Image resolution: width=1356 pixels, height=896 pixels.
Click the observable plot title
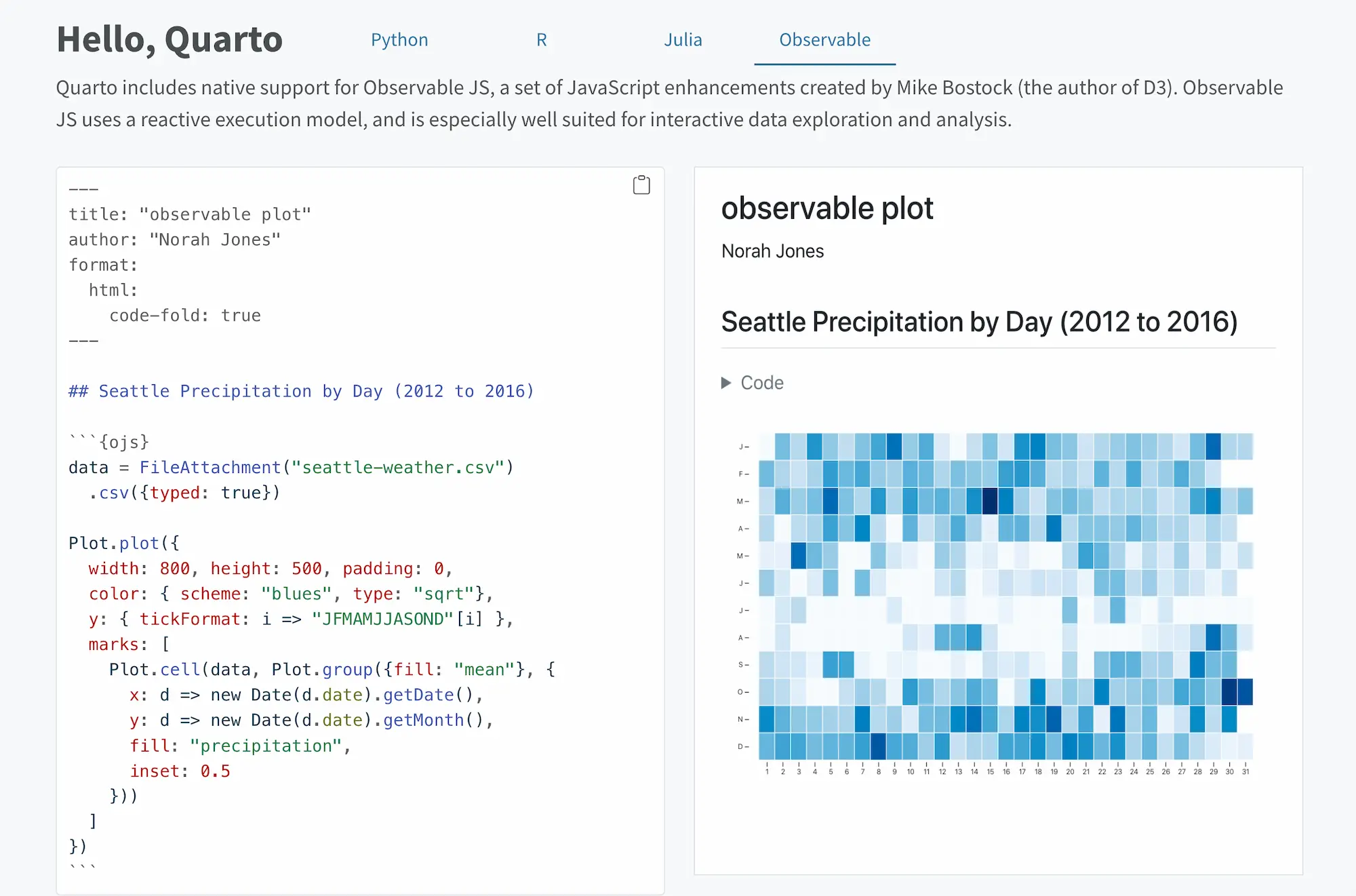click(826, 208)
